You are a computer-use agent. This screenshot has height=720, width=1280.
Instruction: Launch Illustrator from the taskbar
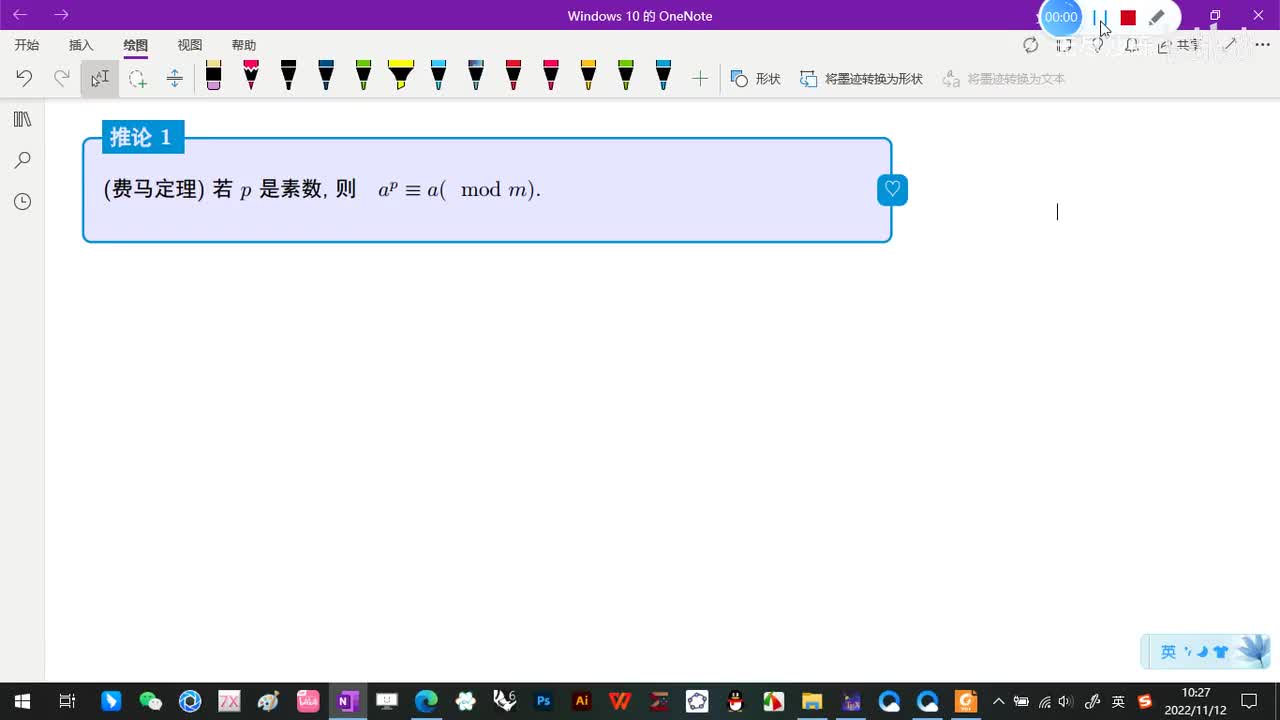pyautogui.click(x=581, y=701)
